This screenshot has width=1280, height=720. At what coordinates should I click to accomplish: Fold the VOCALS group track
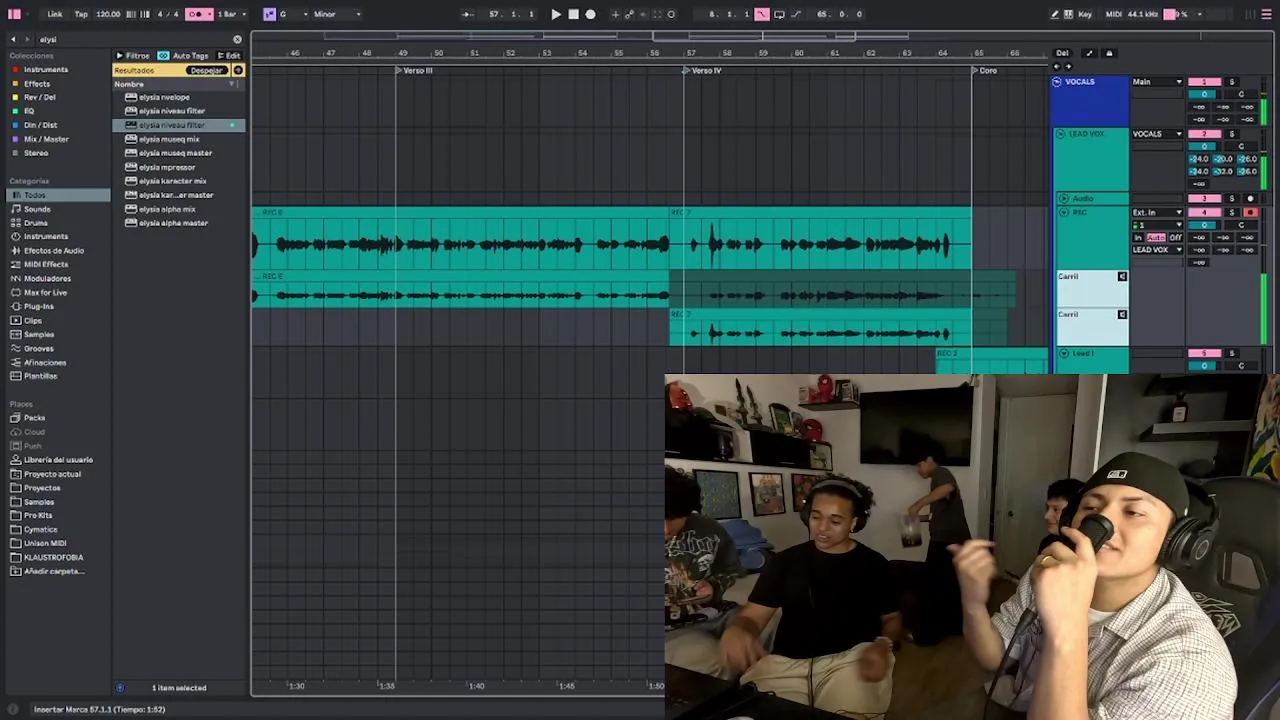click(1057, 82)
